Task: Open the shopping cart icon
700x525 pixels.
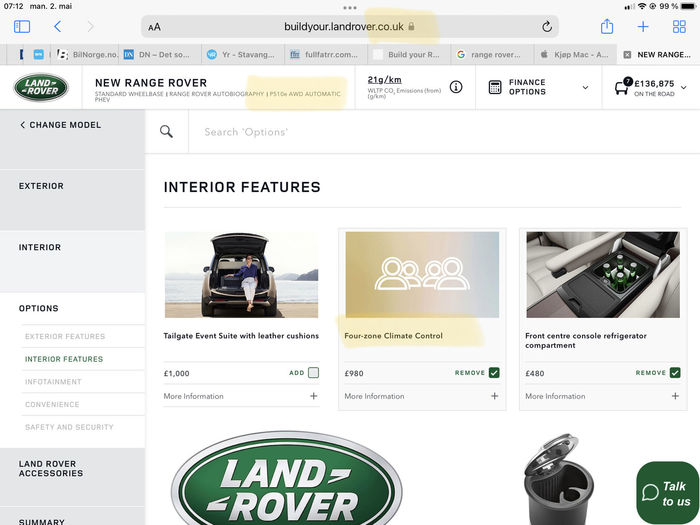Action: (x=622, y=86)
